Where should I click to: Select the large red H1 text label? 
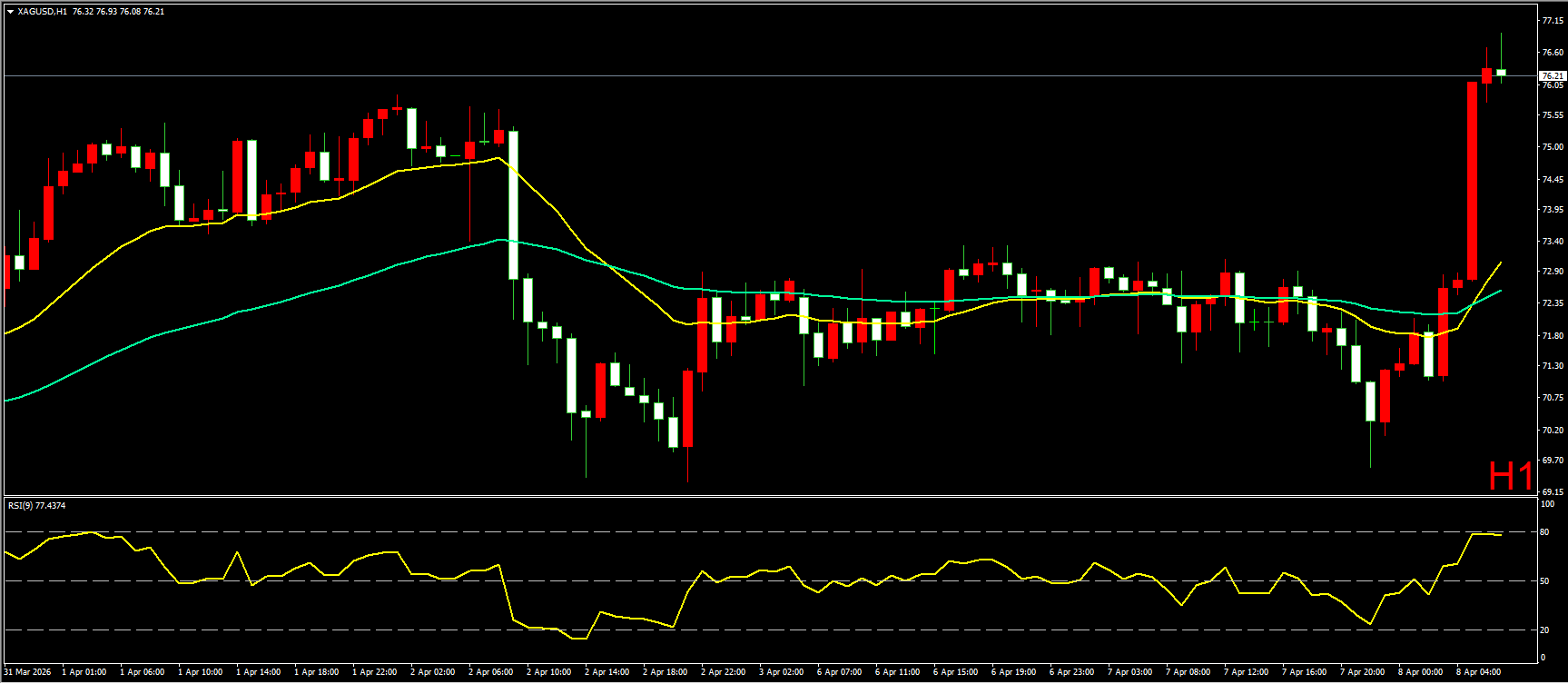pos(1511,476)
